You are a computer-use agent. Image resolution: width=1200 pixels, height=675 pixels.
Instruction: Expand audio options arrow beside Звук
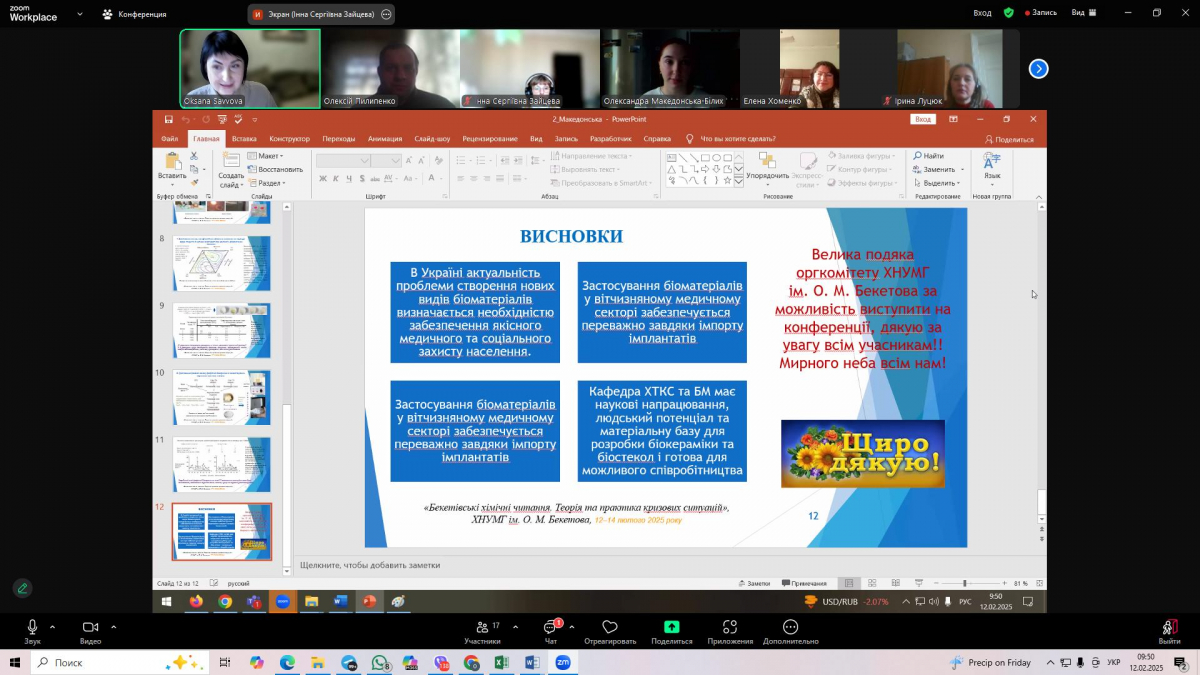pyautogui.click(x=53, y=627)
